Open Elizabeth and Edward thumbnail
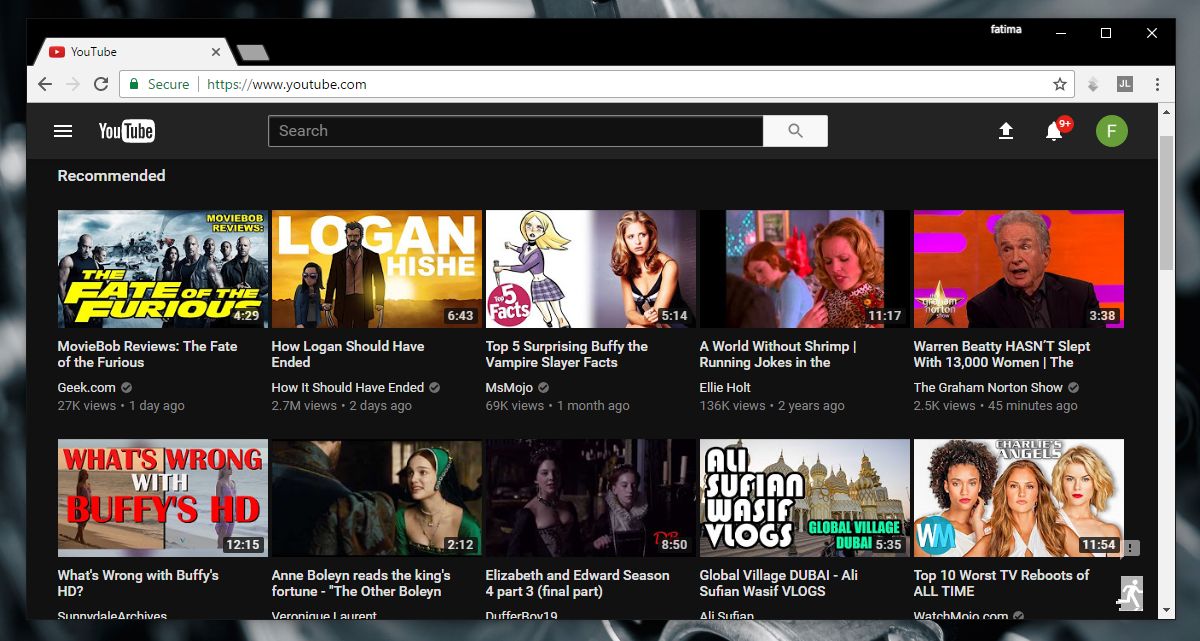This screenshot has width=1200, height=641. pos(591,498)
